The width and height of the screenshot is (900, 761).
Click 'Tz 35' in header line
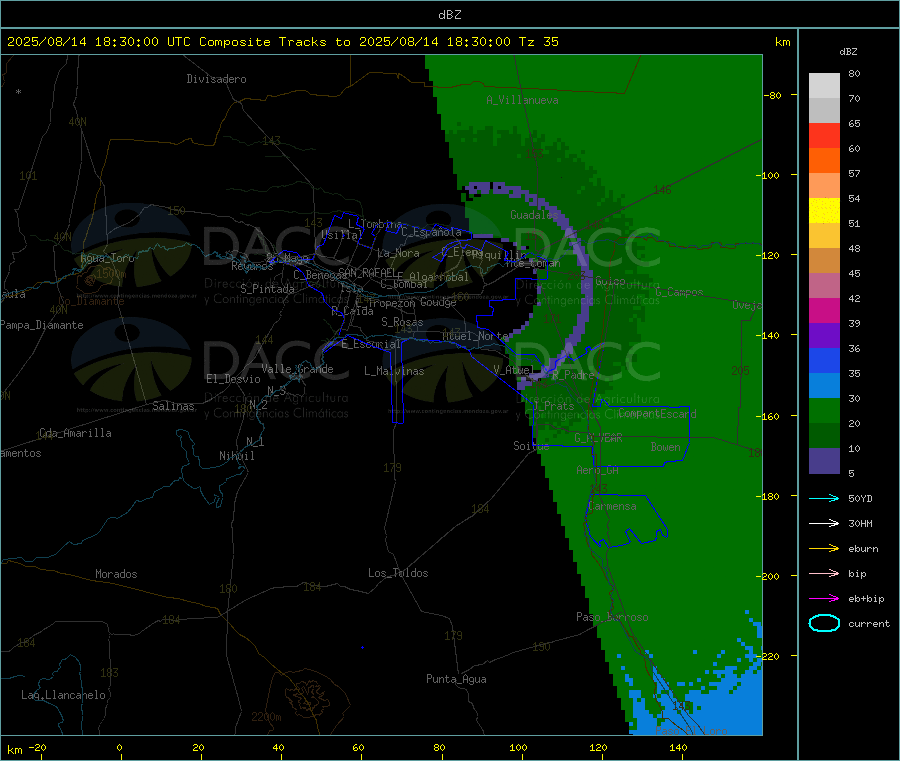[x=538, y=42]
